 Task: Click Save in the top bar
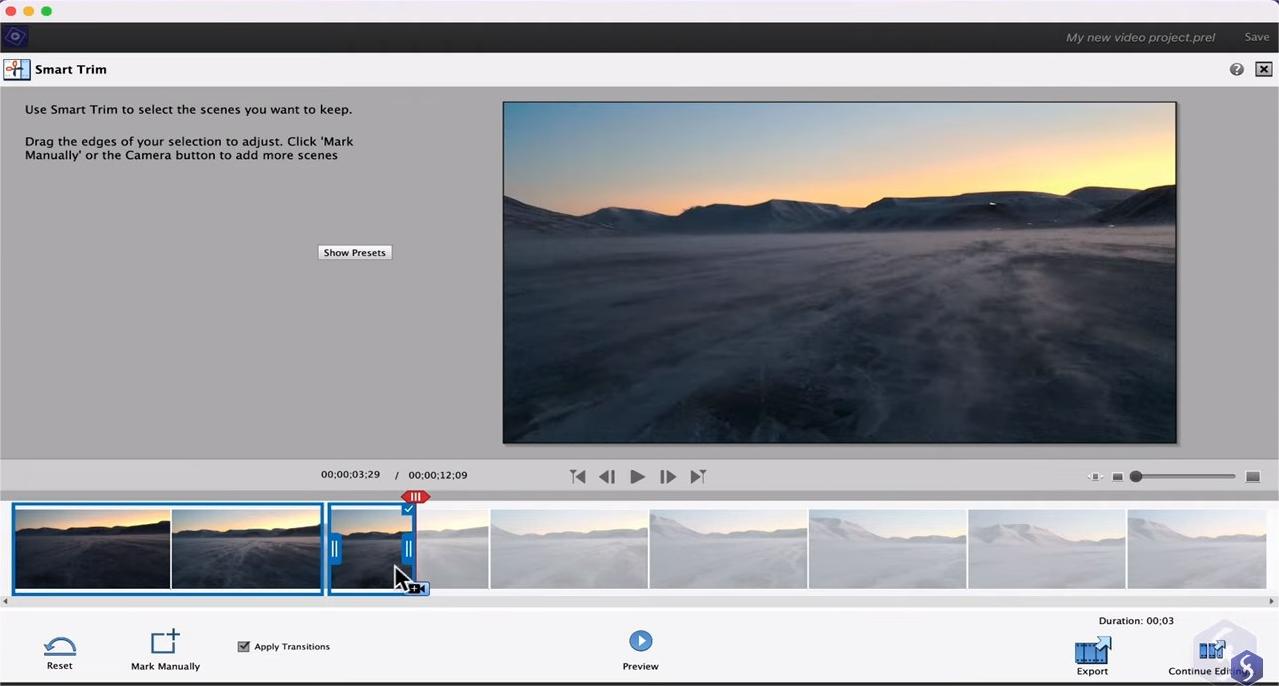click(x=1256, y=37)
